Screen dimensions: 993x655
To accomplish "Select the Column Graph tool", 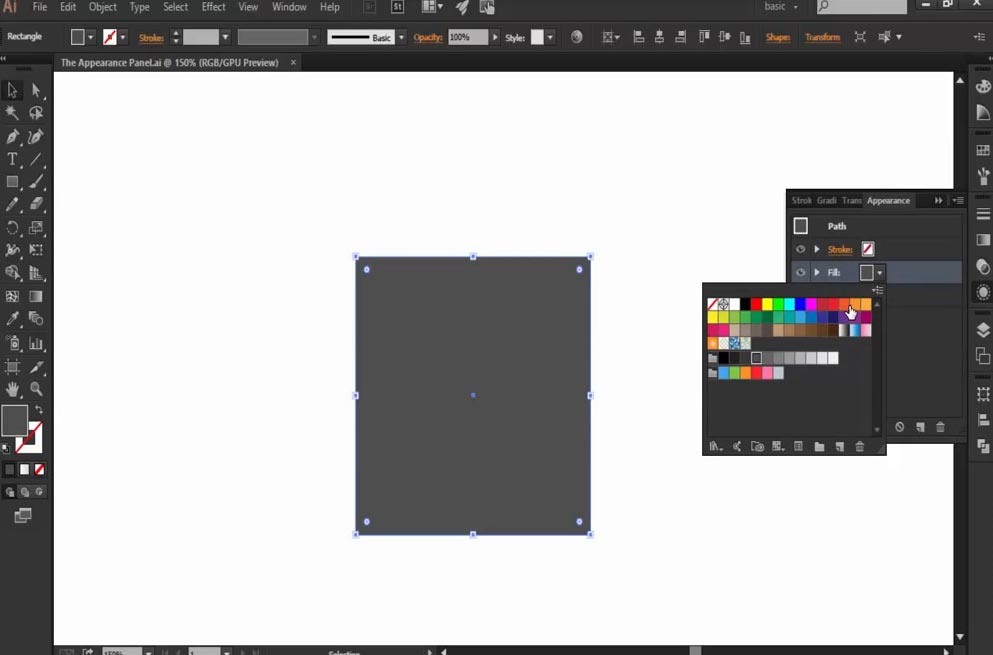I will (x=36, y=343).
